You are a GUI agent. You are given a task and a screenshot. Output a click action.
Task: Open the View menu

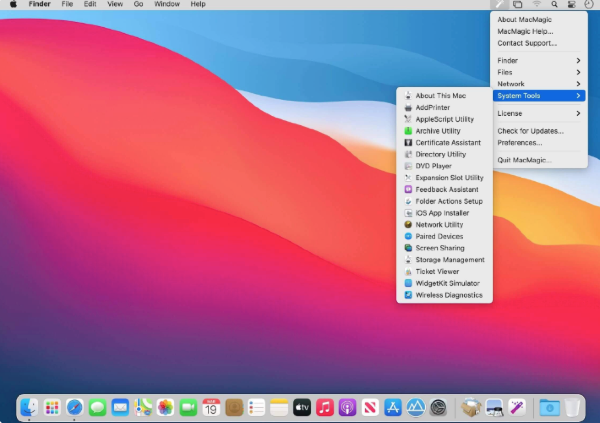[x=115, y=4]
